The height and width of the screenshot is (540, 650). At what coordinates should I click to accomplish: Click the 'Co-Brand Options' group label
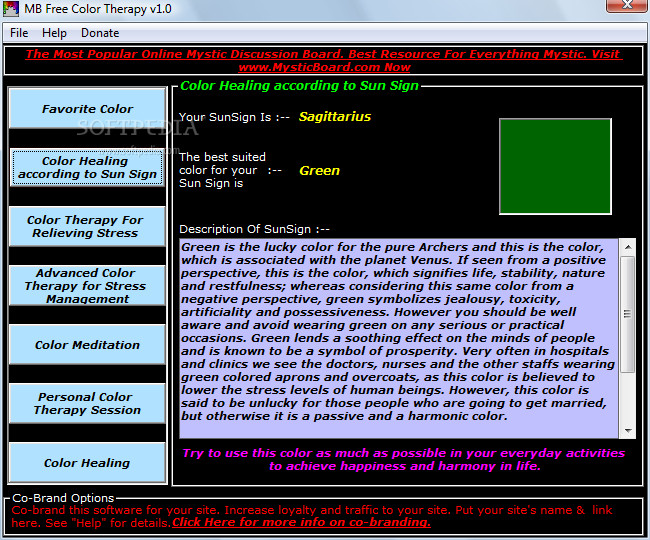pyautogui.click(x=63, y=498)
